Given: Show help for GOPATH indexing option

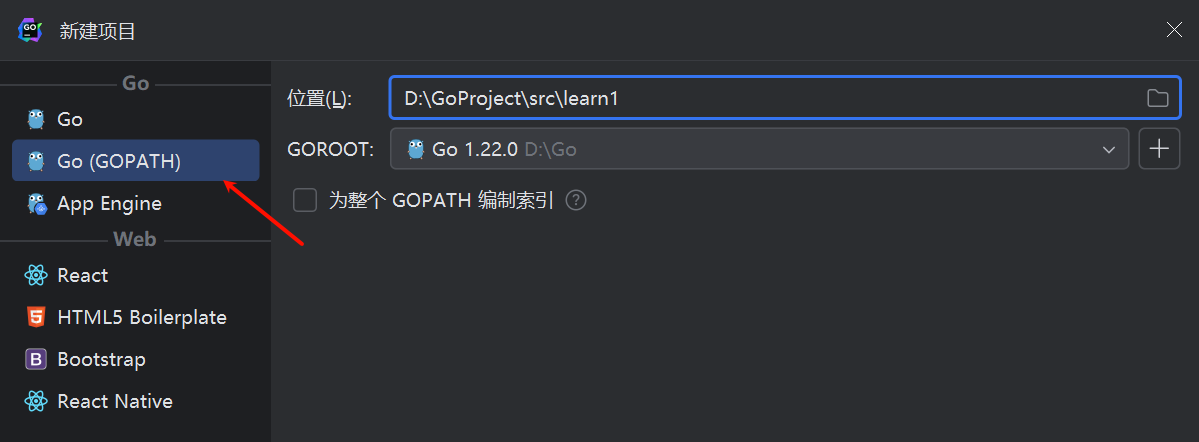Looking at the screenshot, I should [576, 200].
